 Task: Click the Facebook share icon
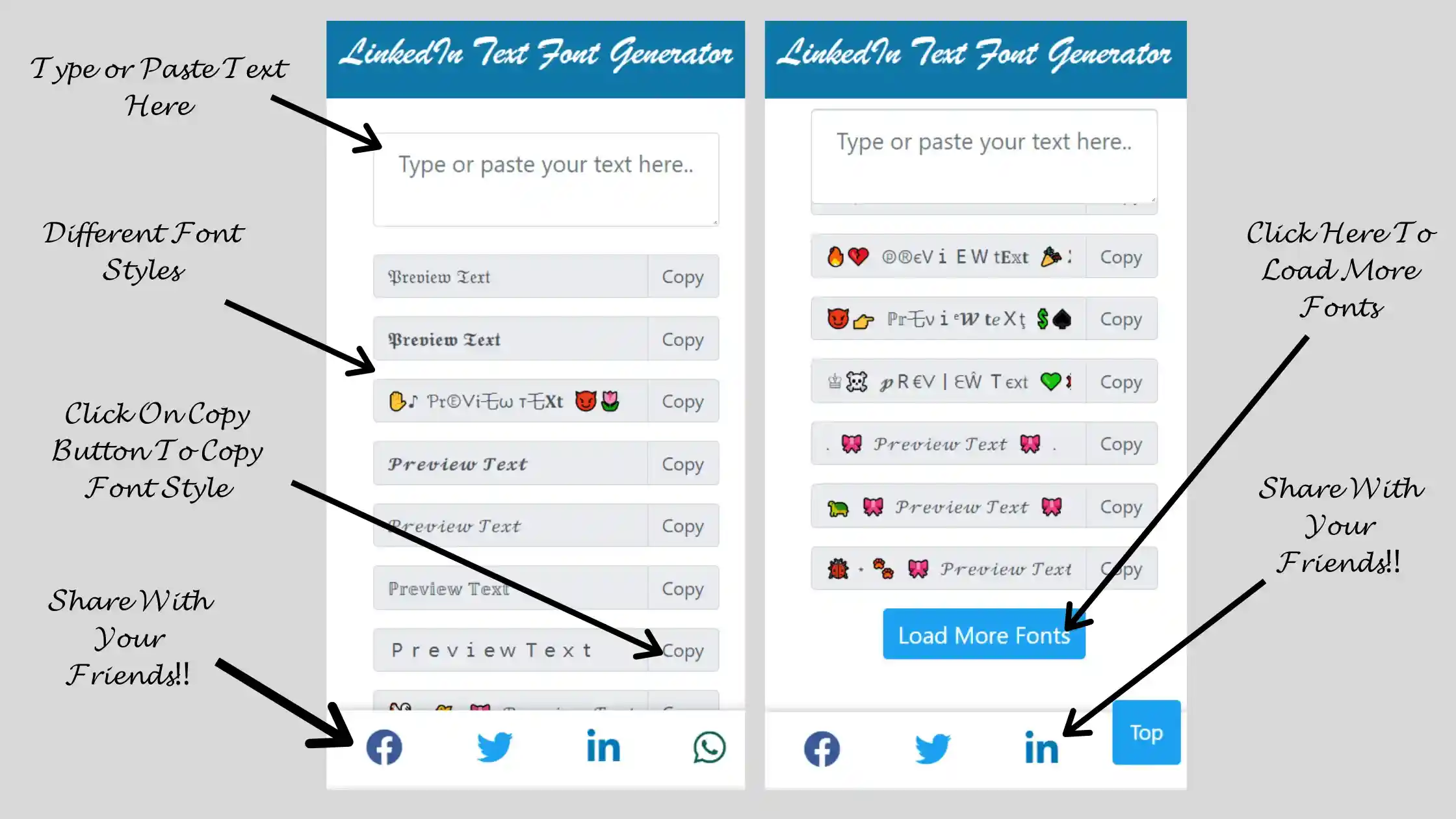click(x=383, y=748)
